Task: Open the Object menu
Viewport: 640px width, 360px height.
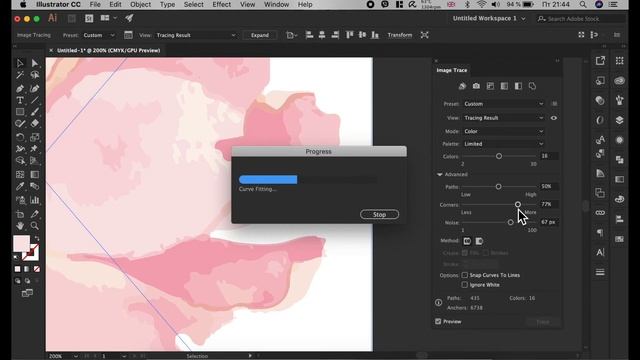Action: [x=140, y=5]
